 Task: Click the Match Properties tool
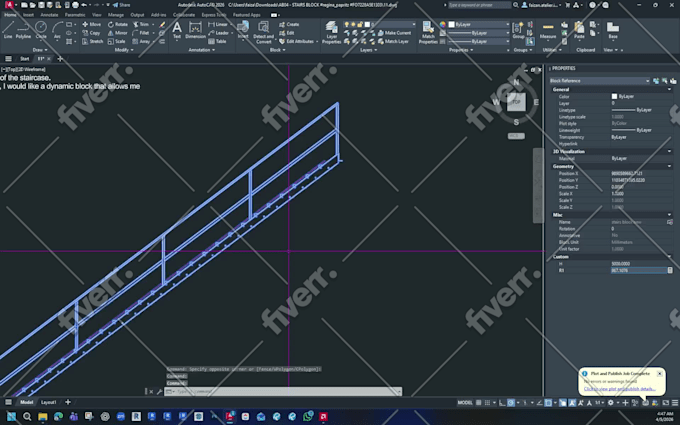(x=428, y=32)
